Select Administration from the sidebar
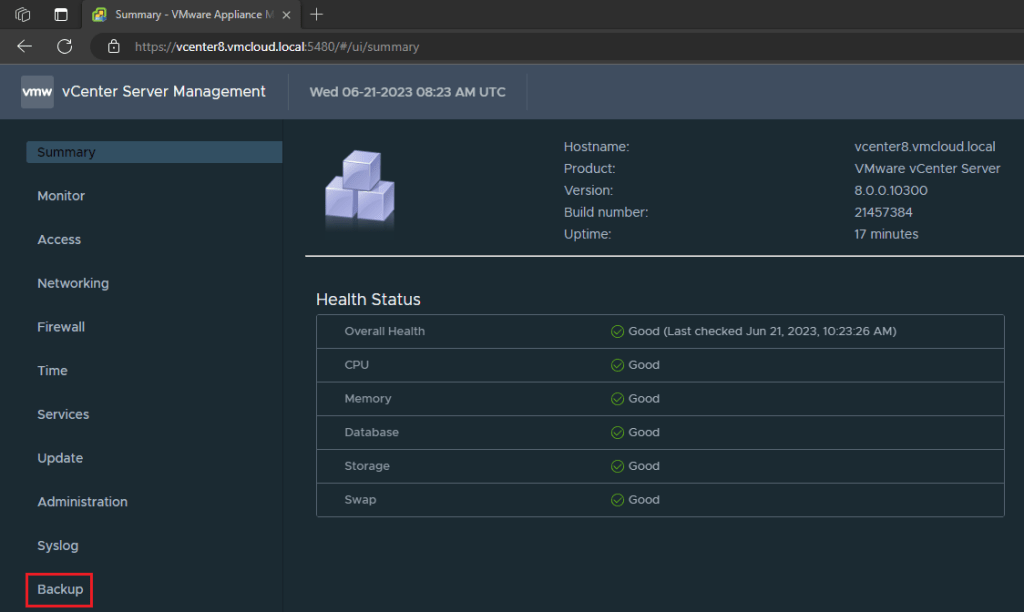1024x612 pixels. click(82, 502)
